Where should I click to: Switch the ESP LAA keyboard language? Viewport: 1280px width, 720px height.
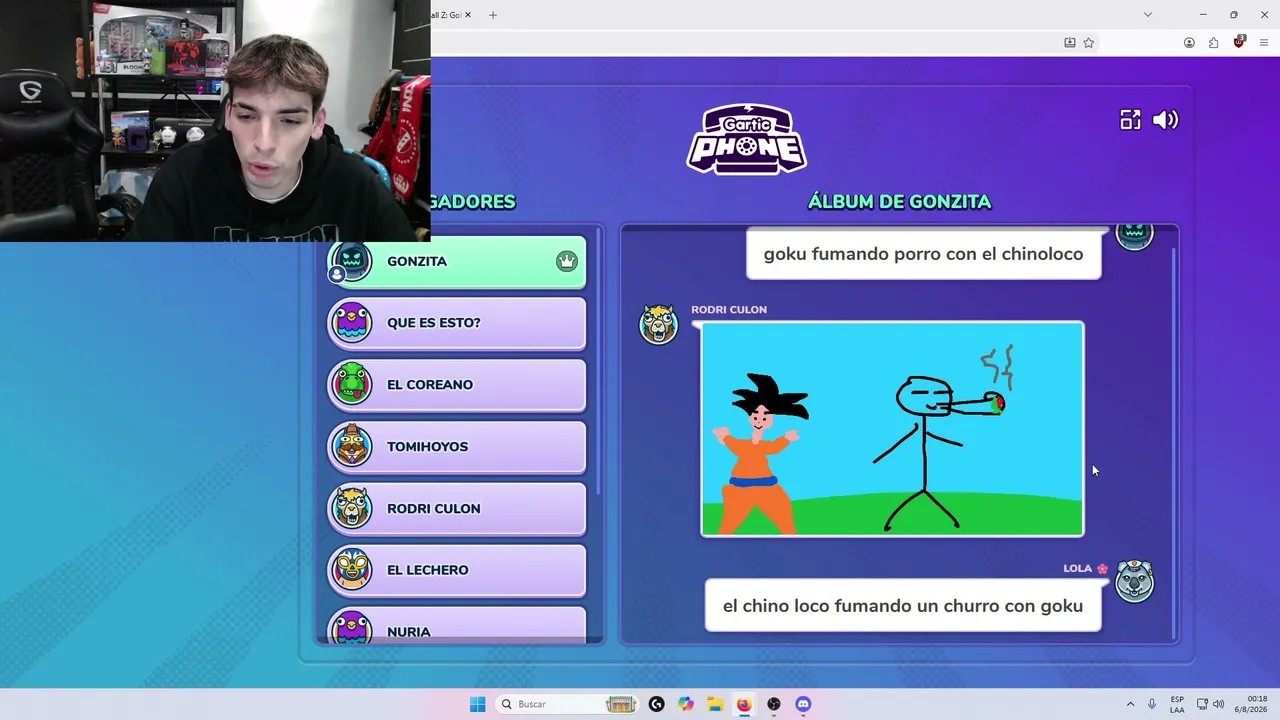coord(1177,704)
